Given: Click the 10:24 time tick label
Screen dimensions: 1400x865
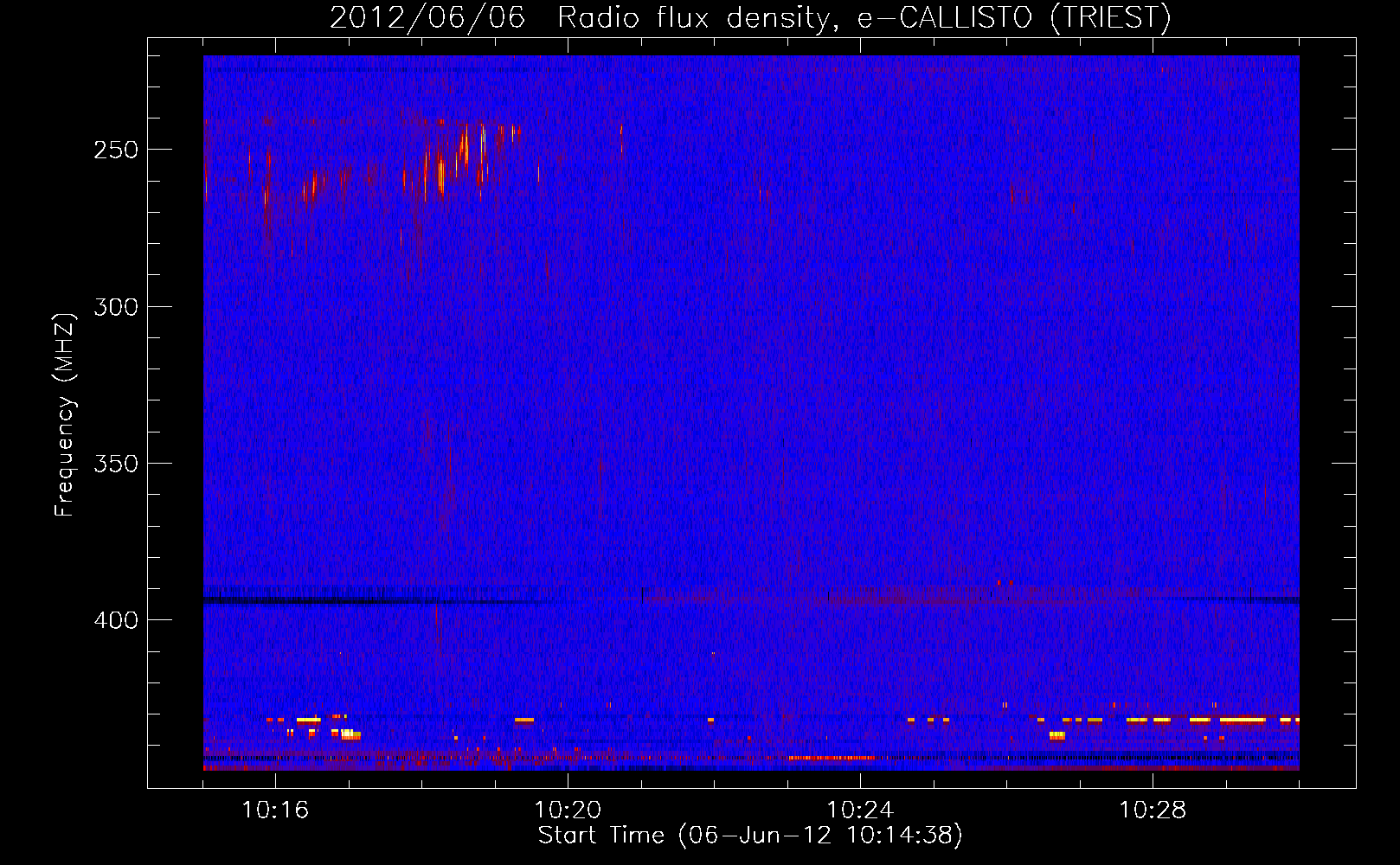Looking at the screenshot, I should coord(860,811).
